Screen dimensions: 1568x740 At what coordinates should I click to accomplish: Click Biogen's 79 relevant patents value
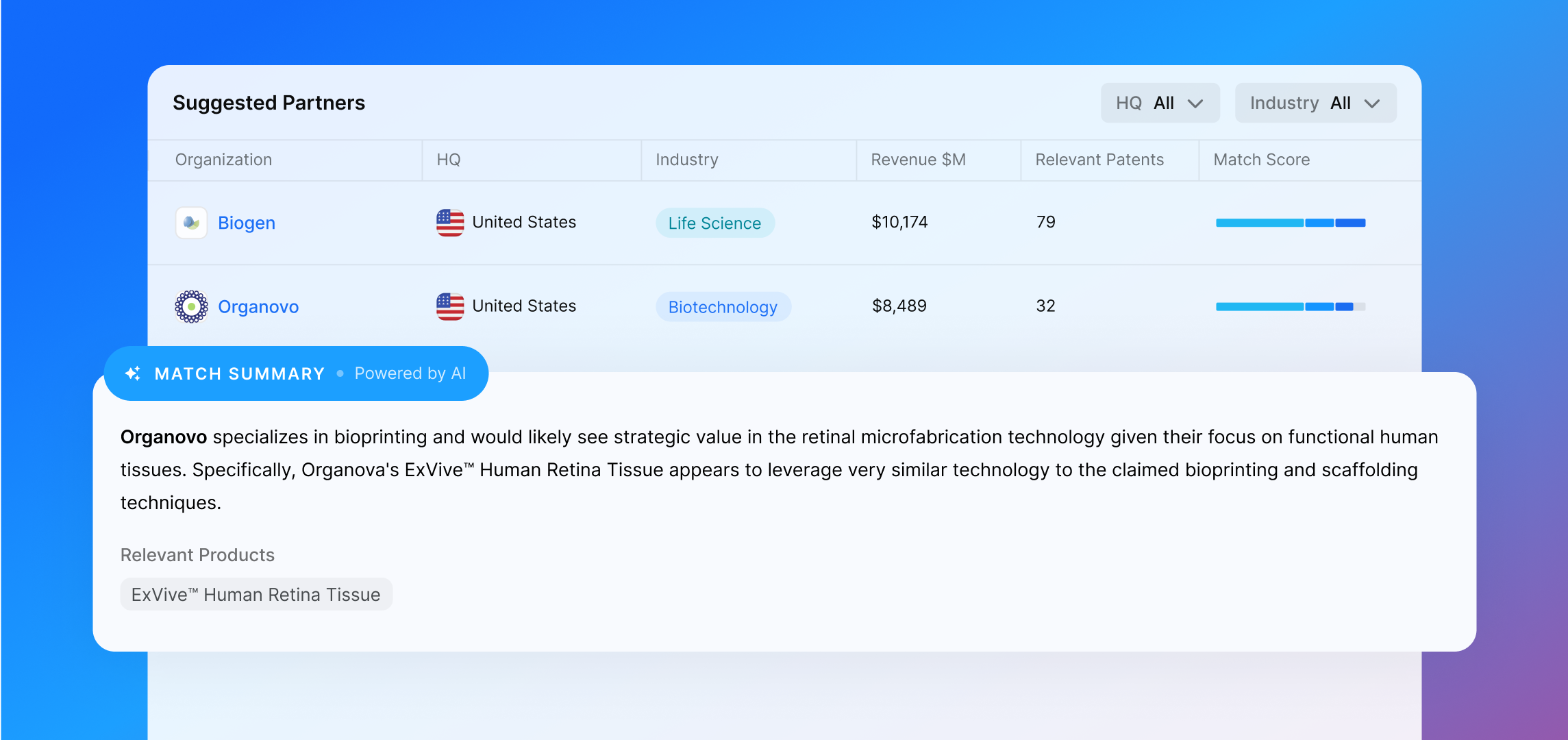click(1046, 222)
